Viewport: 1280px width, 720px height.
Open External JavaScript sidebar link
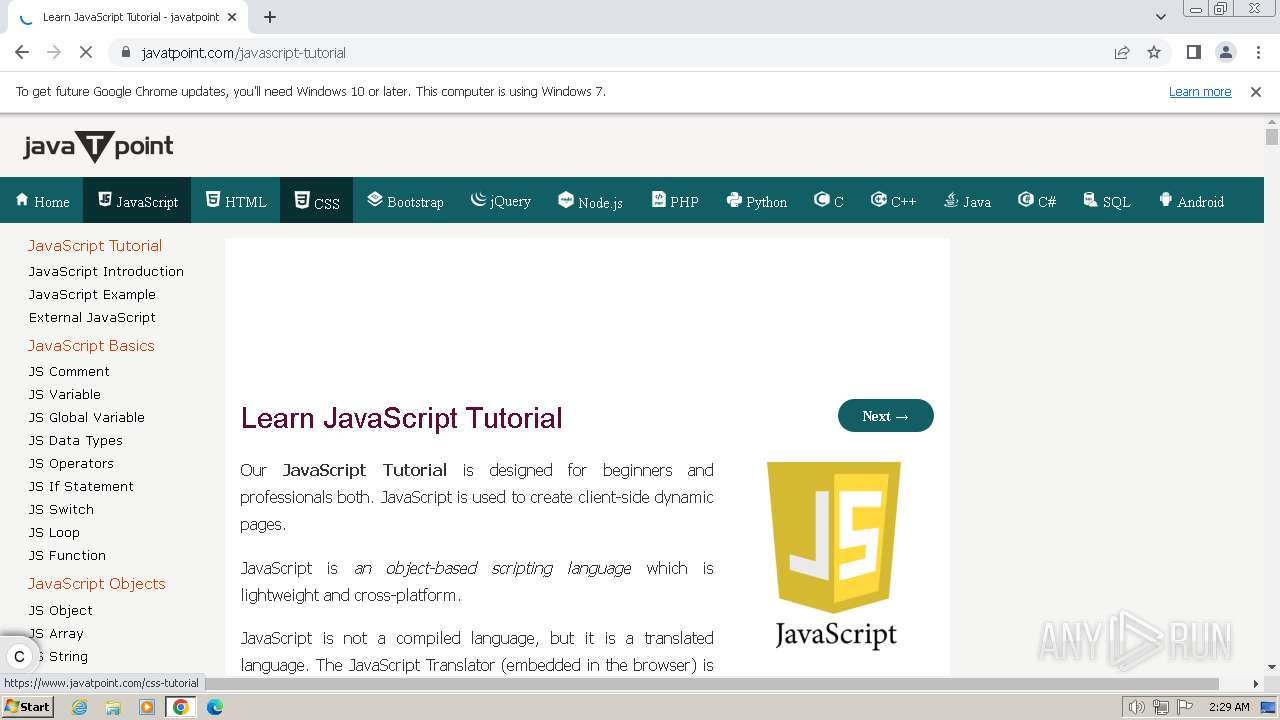(x=92, y=317)
